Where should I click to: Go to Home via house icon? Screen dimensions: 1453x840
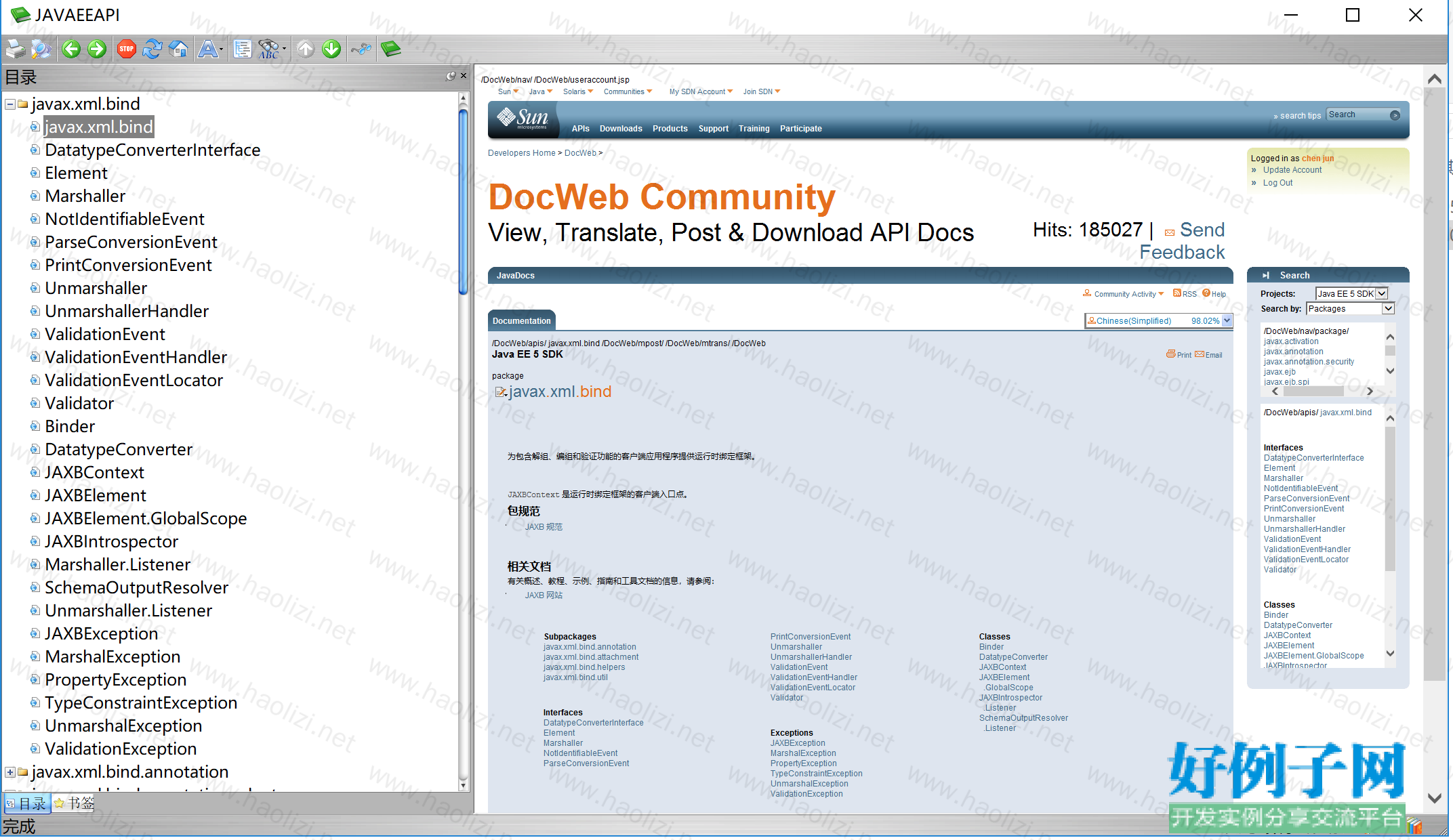179,49
